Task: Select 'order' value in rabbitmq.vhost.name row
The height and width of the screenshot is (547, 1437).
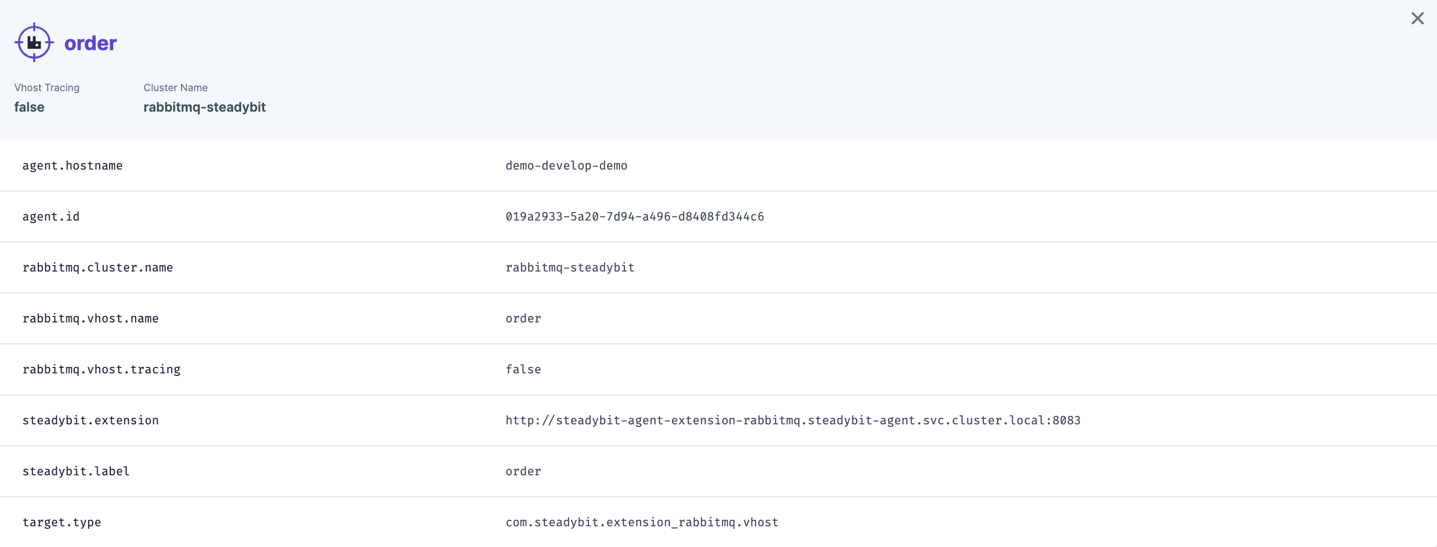Action: click(523, 319)
